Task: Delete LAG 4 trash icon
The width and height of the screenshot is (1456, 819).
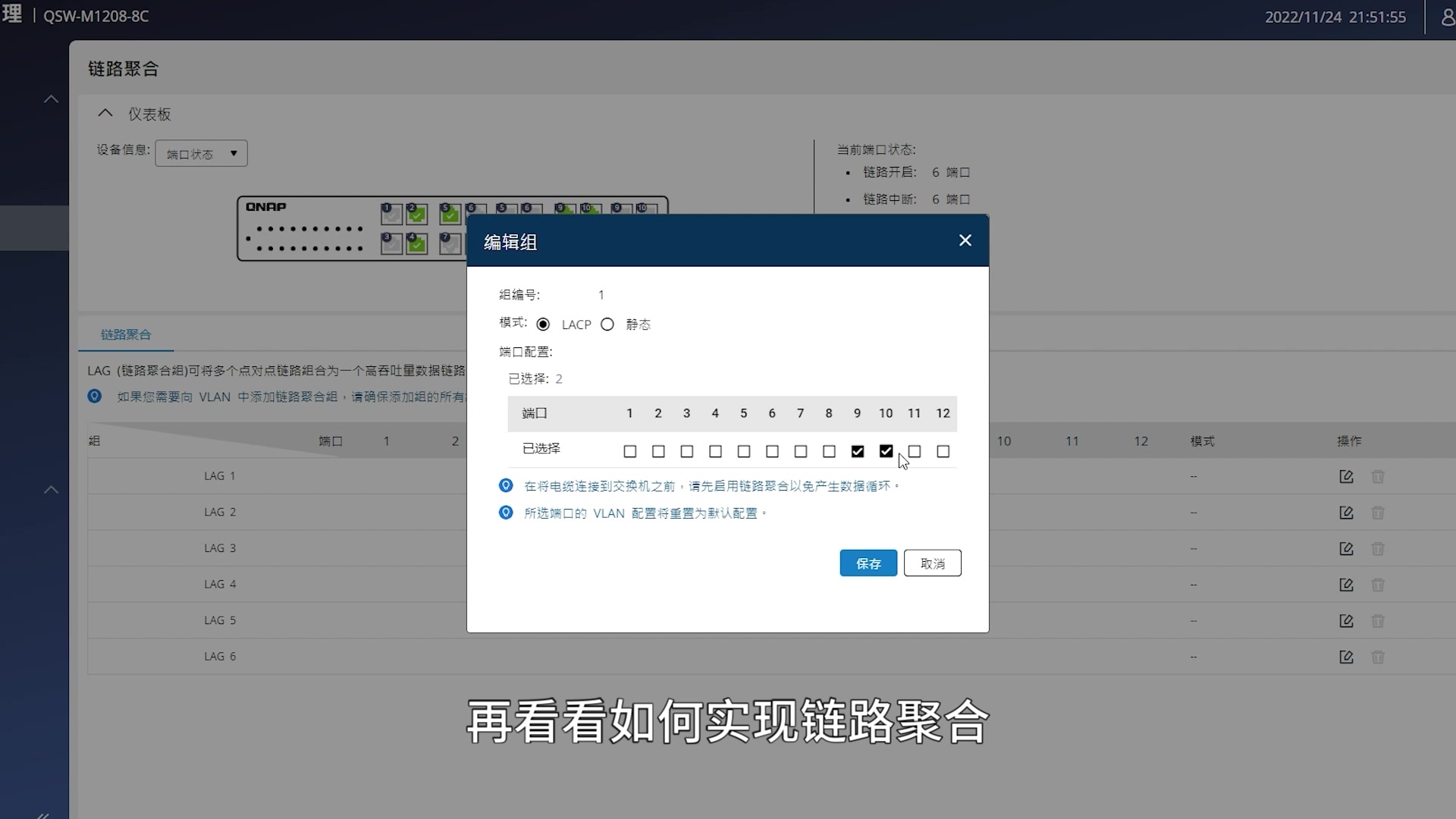Action: pos(1378,585)
